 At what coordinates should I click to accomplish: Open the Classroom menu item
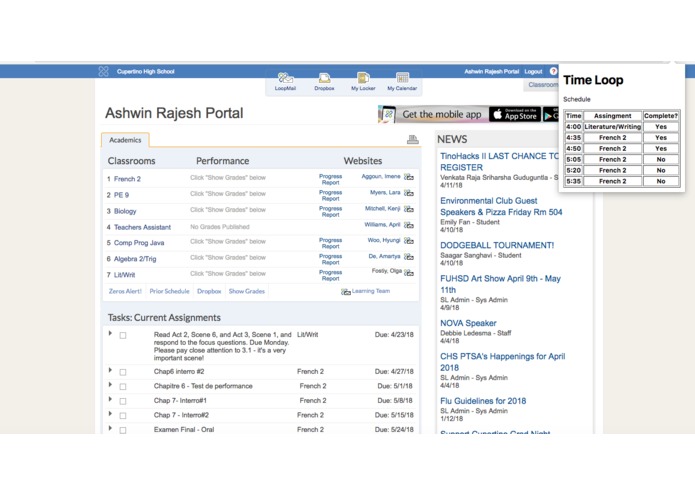coord(543,85)
